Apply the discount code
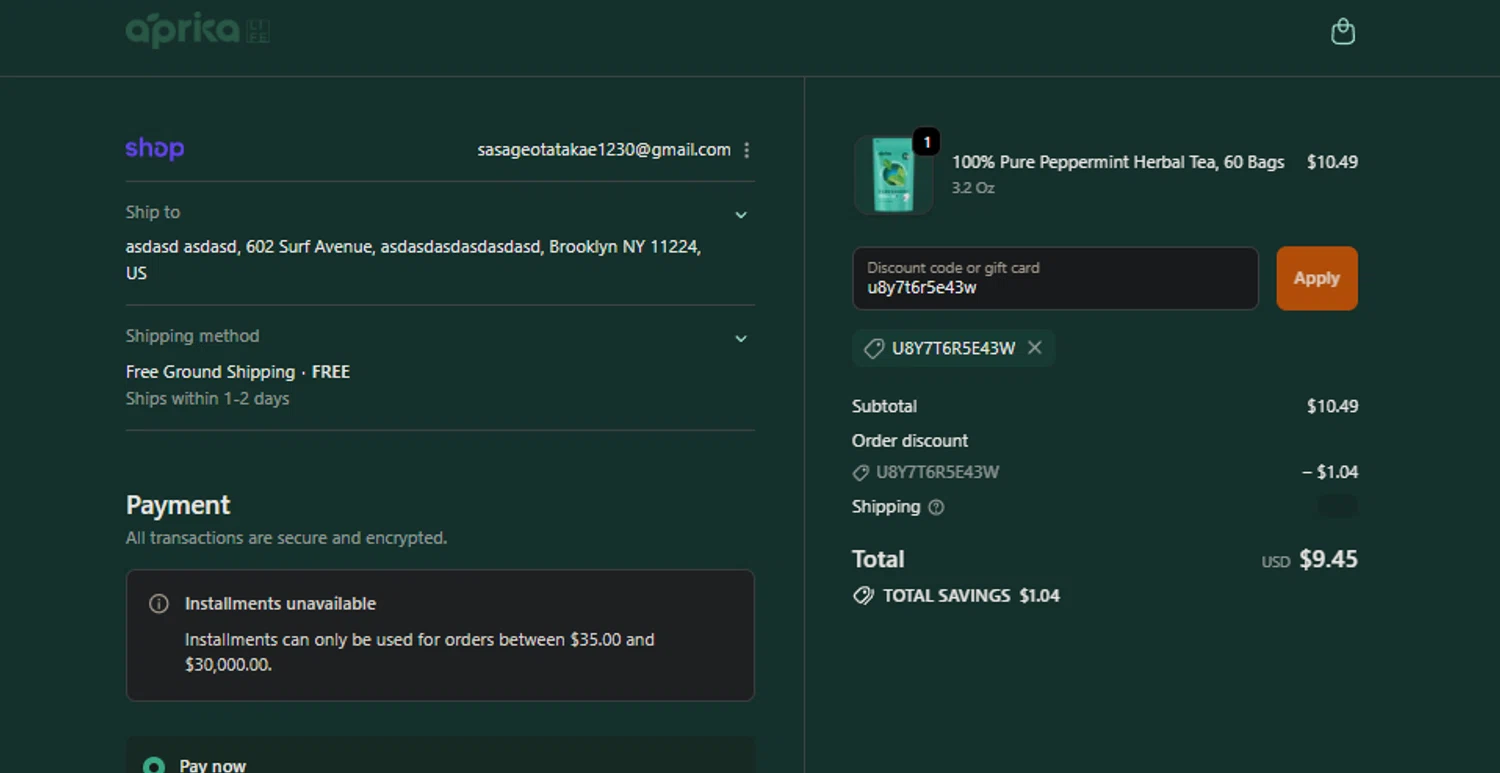1500x773 pixels. click(x=1317, y=278)
